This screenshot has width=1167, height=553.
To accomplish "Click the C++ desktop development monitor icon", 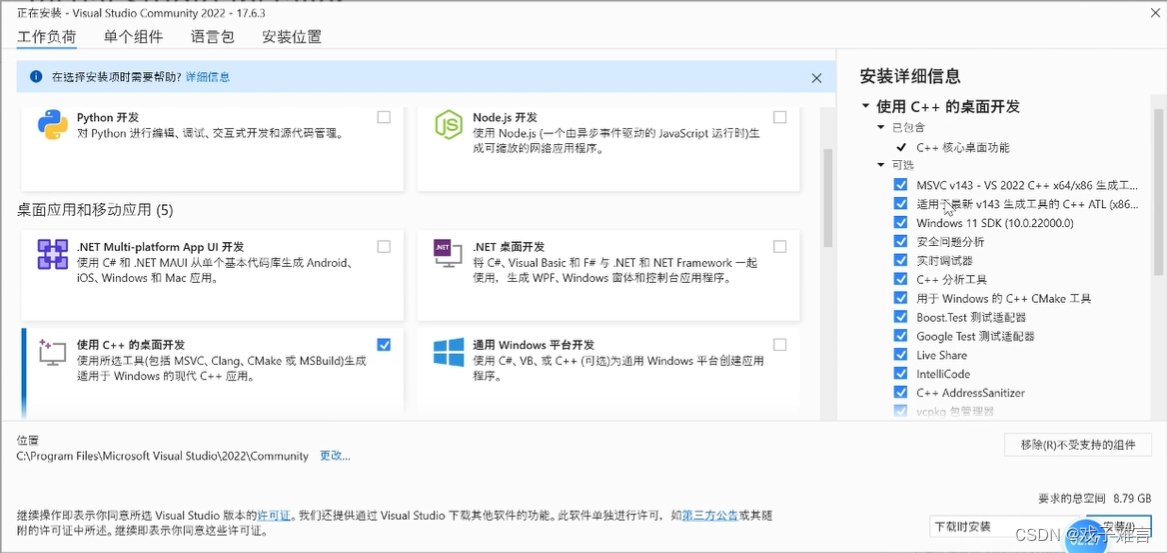I will click(53, 353).
